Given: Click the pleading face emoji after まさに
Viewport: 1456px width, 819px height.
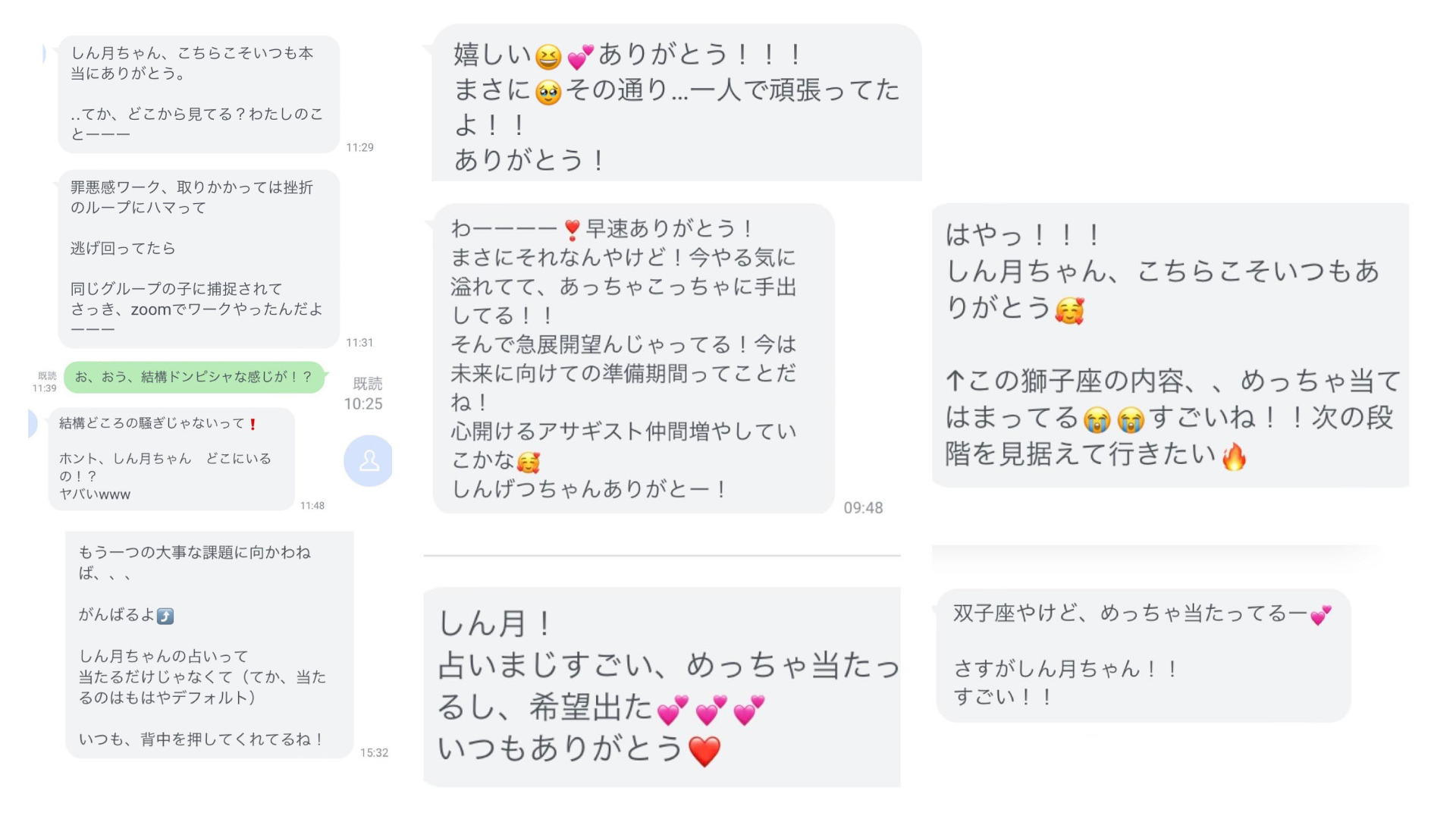Looking at the screenshot, I should pyautogui.click(x=548, y=93).
